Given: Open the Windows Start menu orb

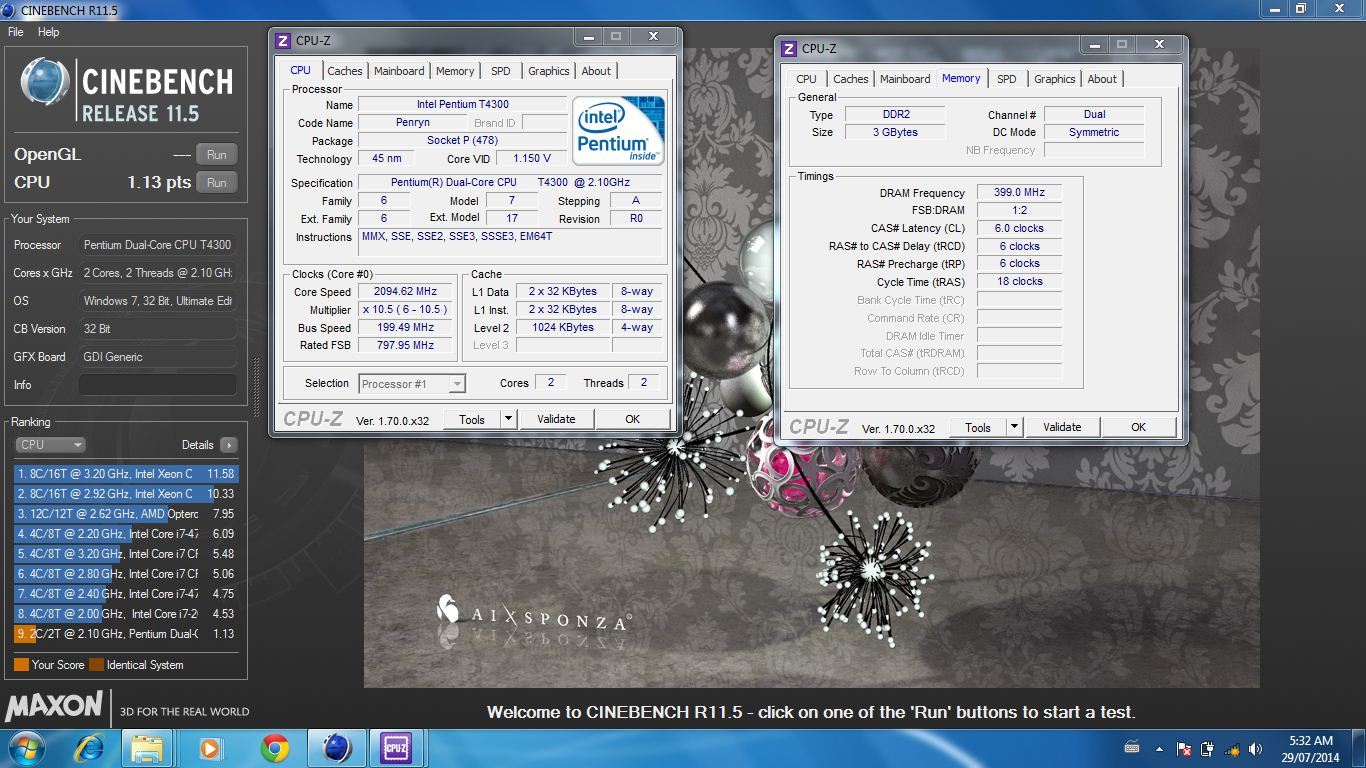Looking at the screenshot, I should point(25,748).
